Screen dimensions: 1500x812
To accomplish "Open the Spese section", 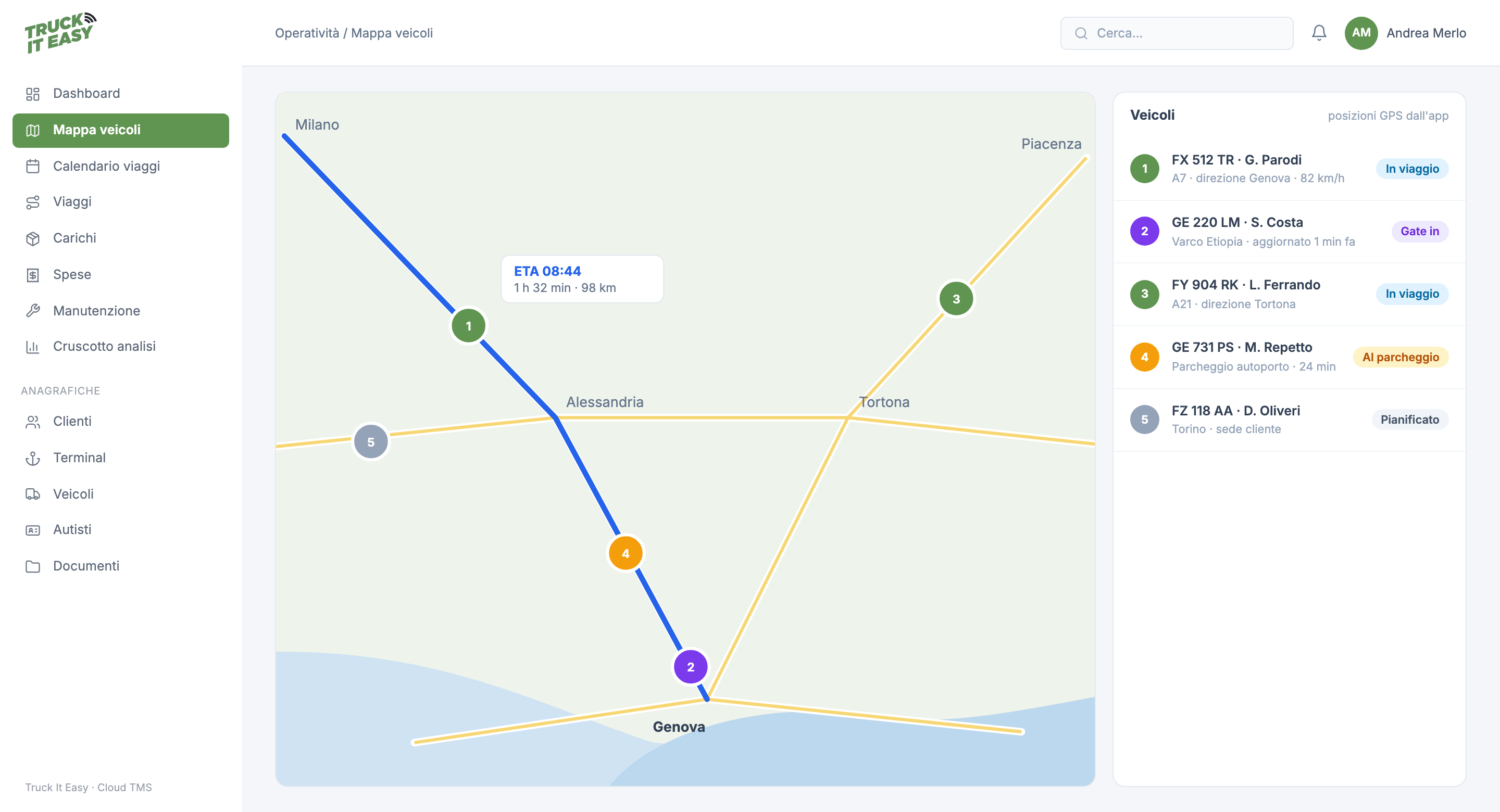I will (x=120, y=275).
